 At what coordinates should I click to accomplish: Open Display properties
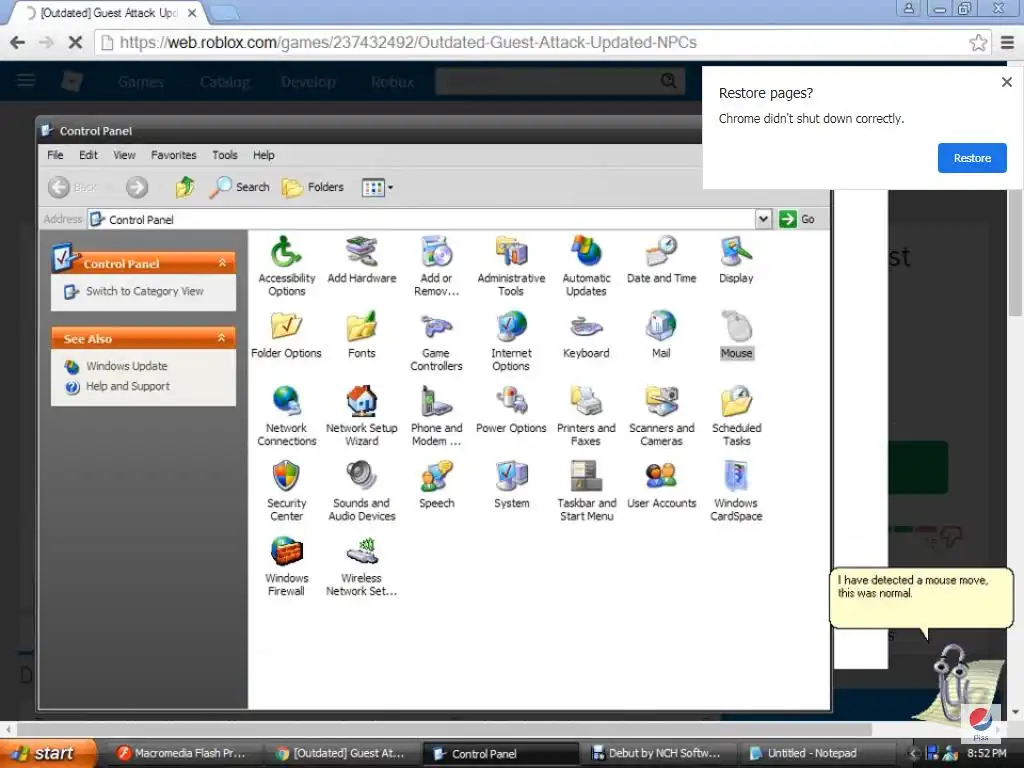[x=736, y=260]
